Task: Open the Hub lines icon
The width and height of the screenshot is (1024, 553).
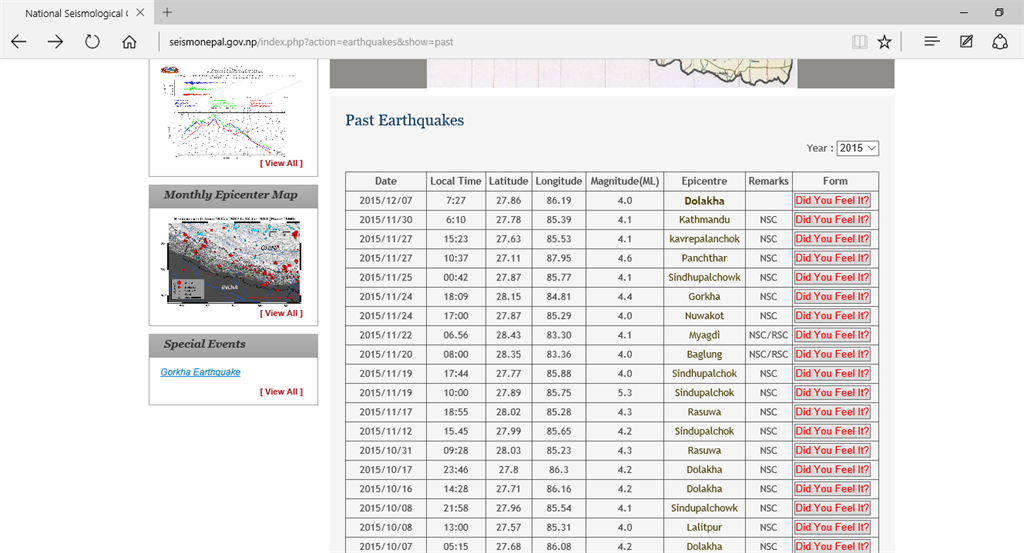Action: pos(931,42)
